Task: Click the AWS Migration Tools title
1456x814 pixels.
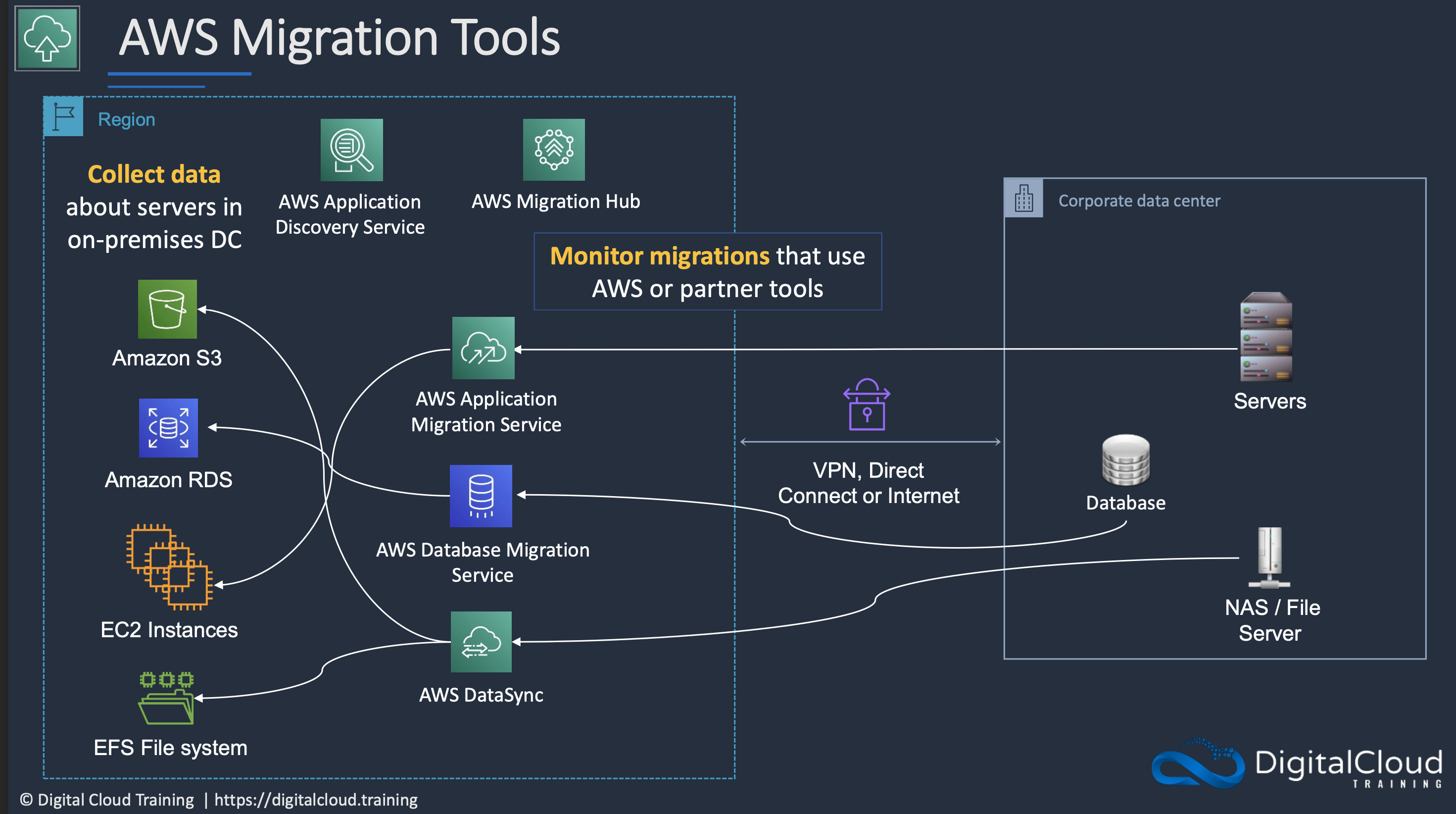Action: tap(339, 39)
